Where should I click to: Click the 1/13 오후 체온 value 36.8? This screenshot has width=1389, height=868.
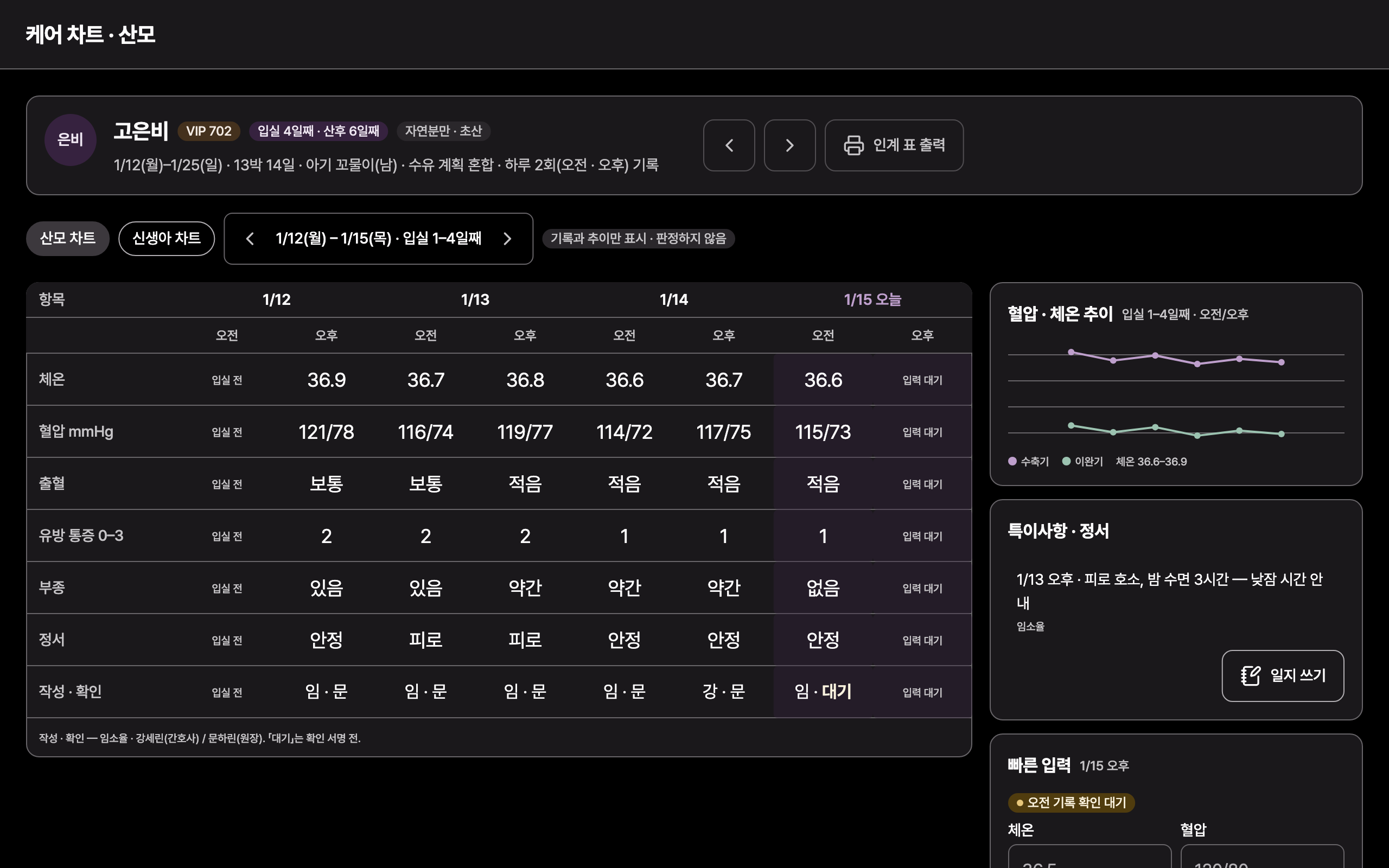click(x=525, y=379)
